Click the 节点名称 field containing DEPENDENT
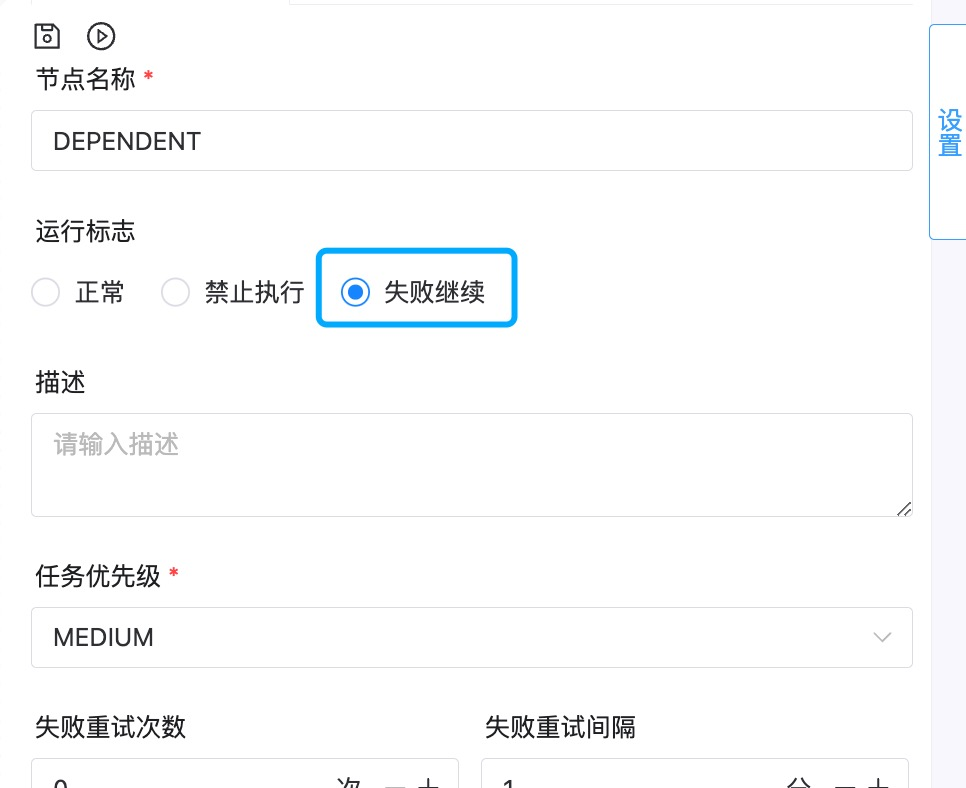Viewport: 966px width, 788px height. click(x=471, y=141)
